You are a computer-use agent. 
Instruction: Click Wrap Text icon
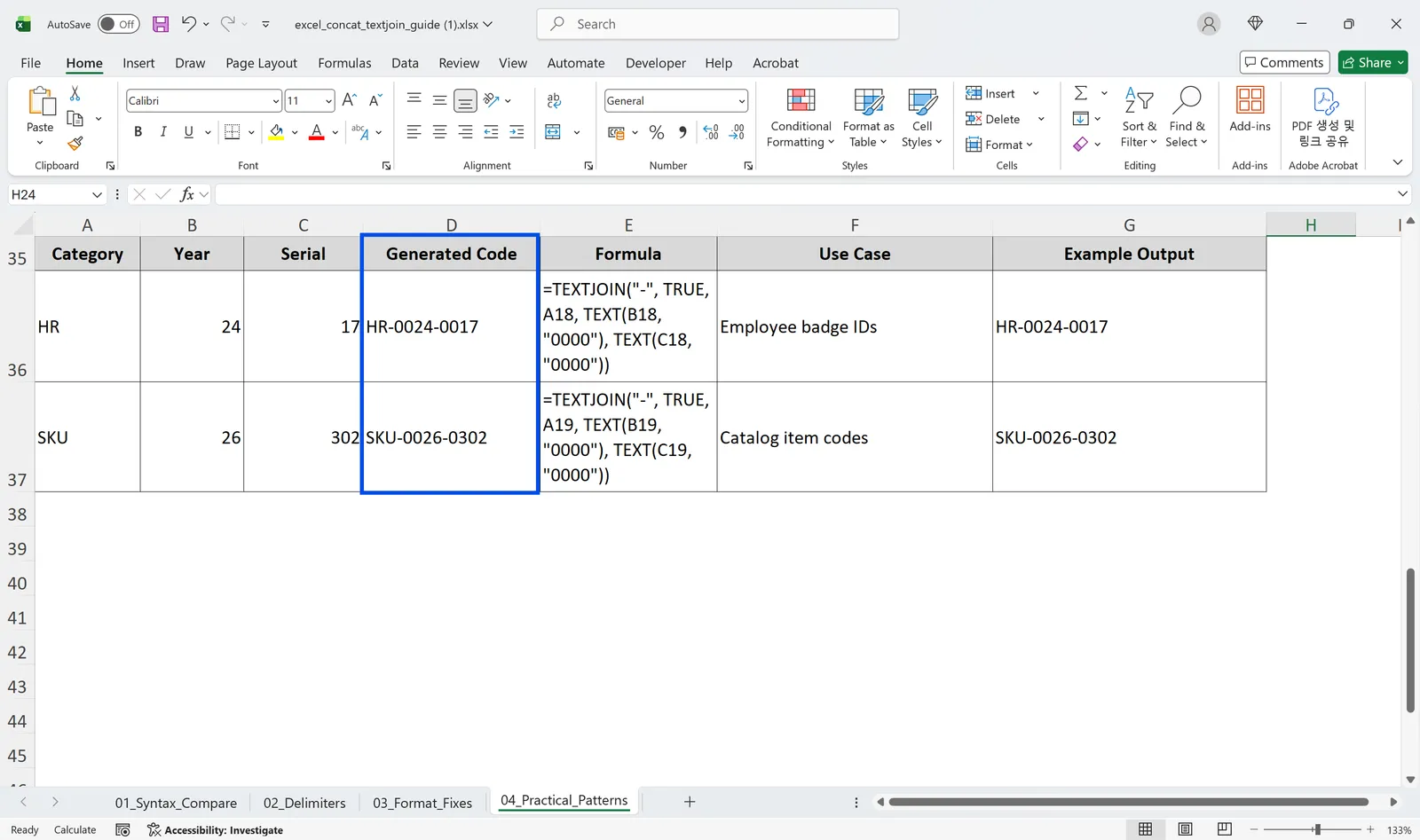tap(554, 100)
